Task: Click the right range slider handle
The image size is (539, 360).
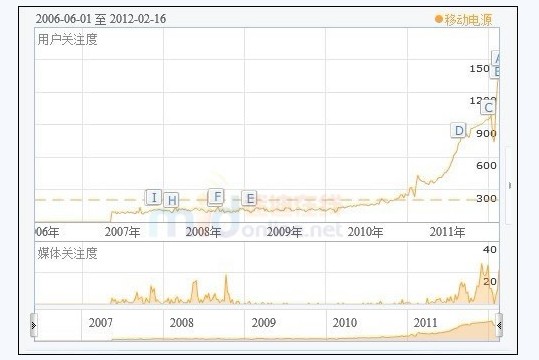Action: (x=499, y=325)
